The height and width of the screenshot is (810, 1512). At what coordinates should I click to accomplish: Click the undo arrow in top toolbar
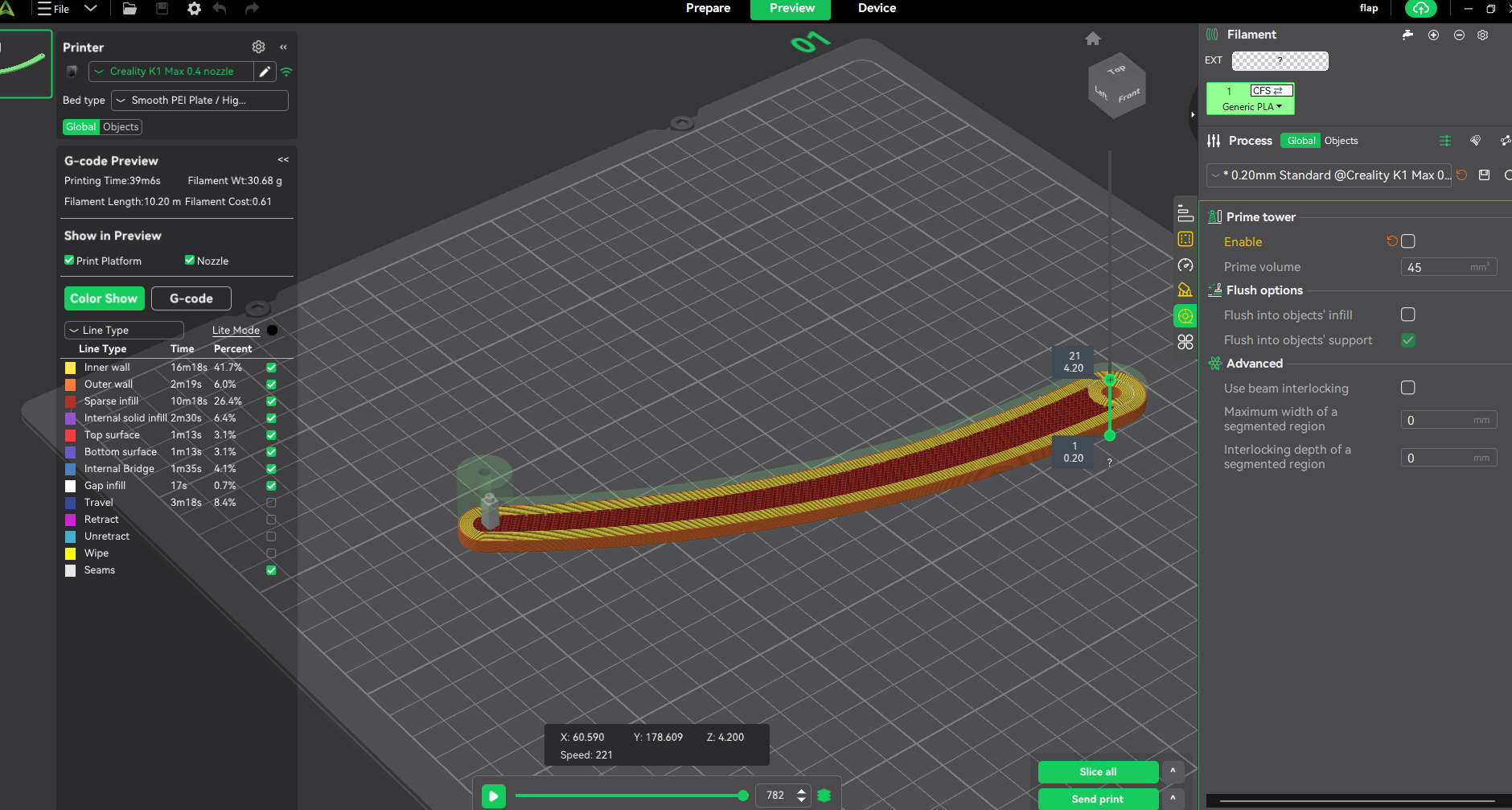220,9
